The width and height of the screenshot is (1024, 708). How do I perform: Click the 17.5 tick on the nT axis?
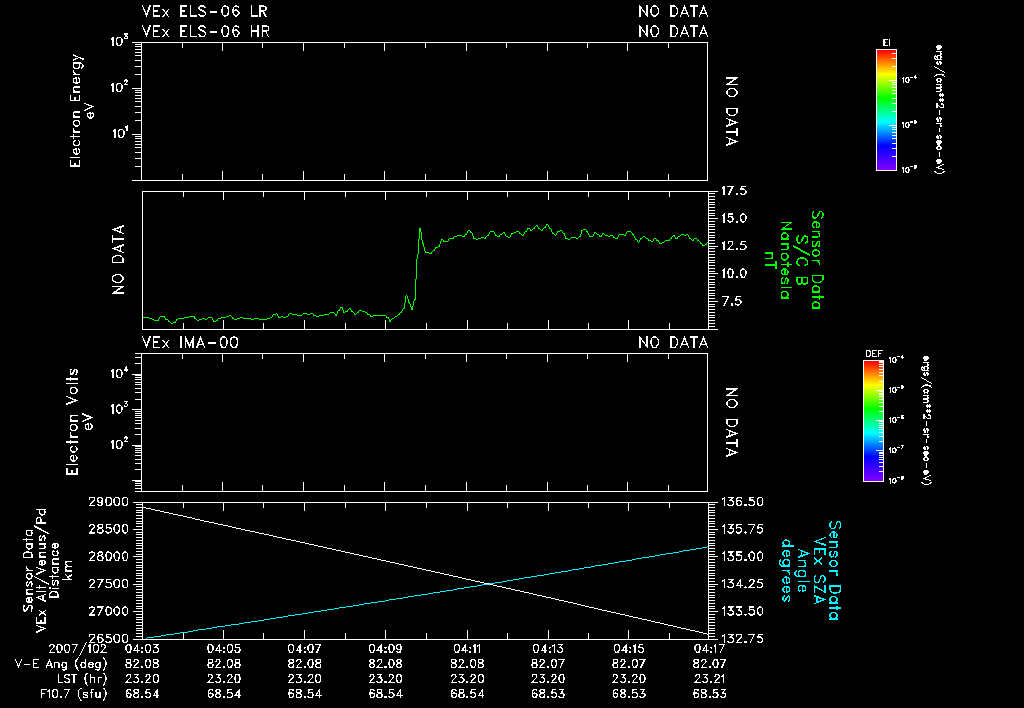734,191
